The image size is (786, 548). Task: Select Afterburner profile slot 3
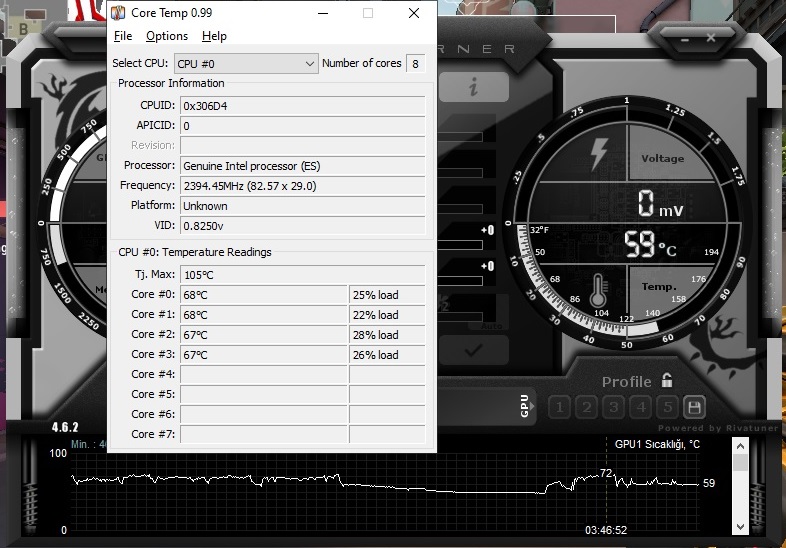click(x=614, y=407)
